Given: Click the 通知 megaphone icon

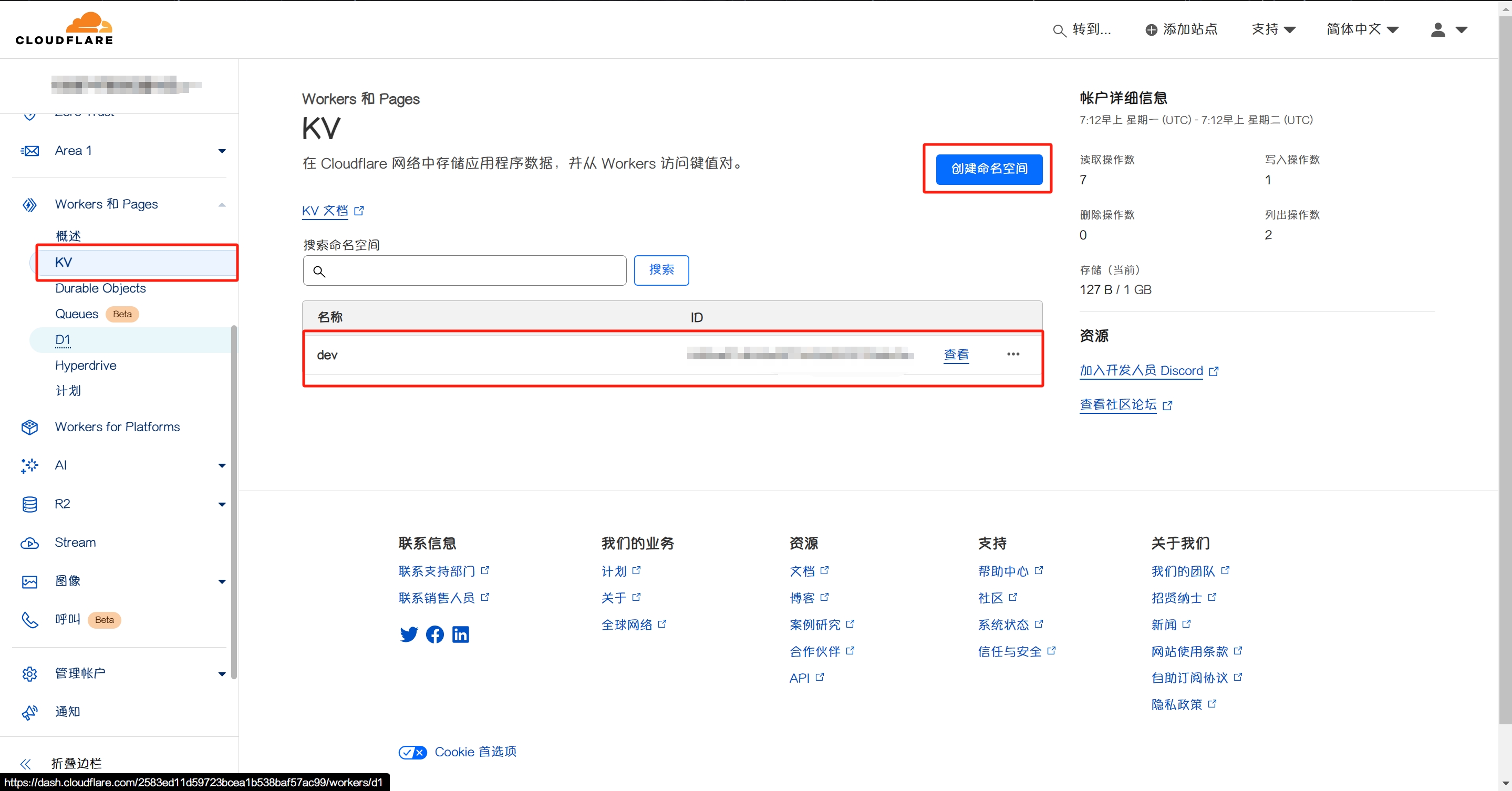Looking at the screenshot, I should coord(30,712).
